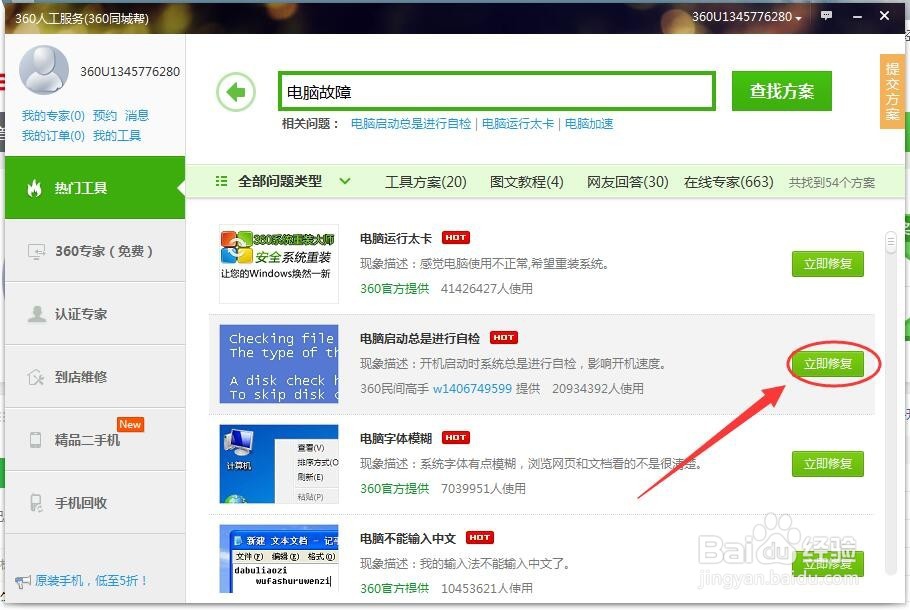Close the 360人工服务 window
This screenshot has width=910, height=610.
click(x=884, y=16)
